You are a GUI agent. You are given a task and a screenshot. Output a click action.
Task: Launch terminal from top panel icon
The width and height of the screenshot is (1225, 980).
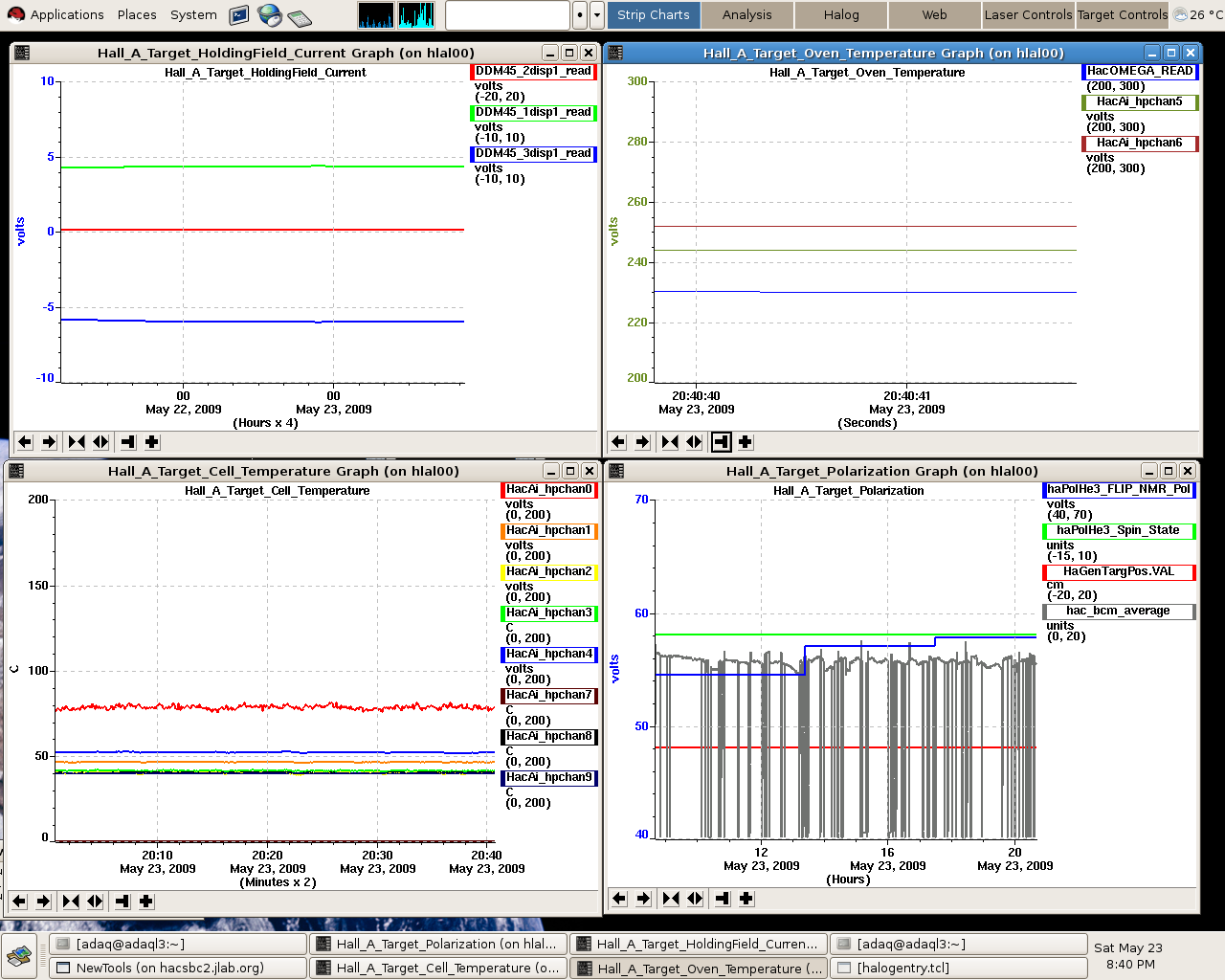[239, 14]
